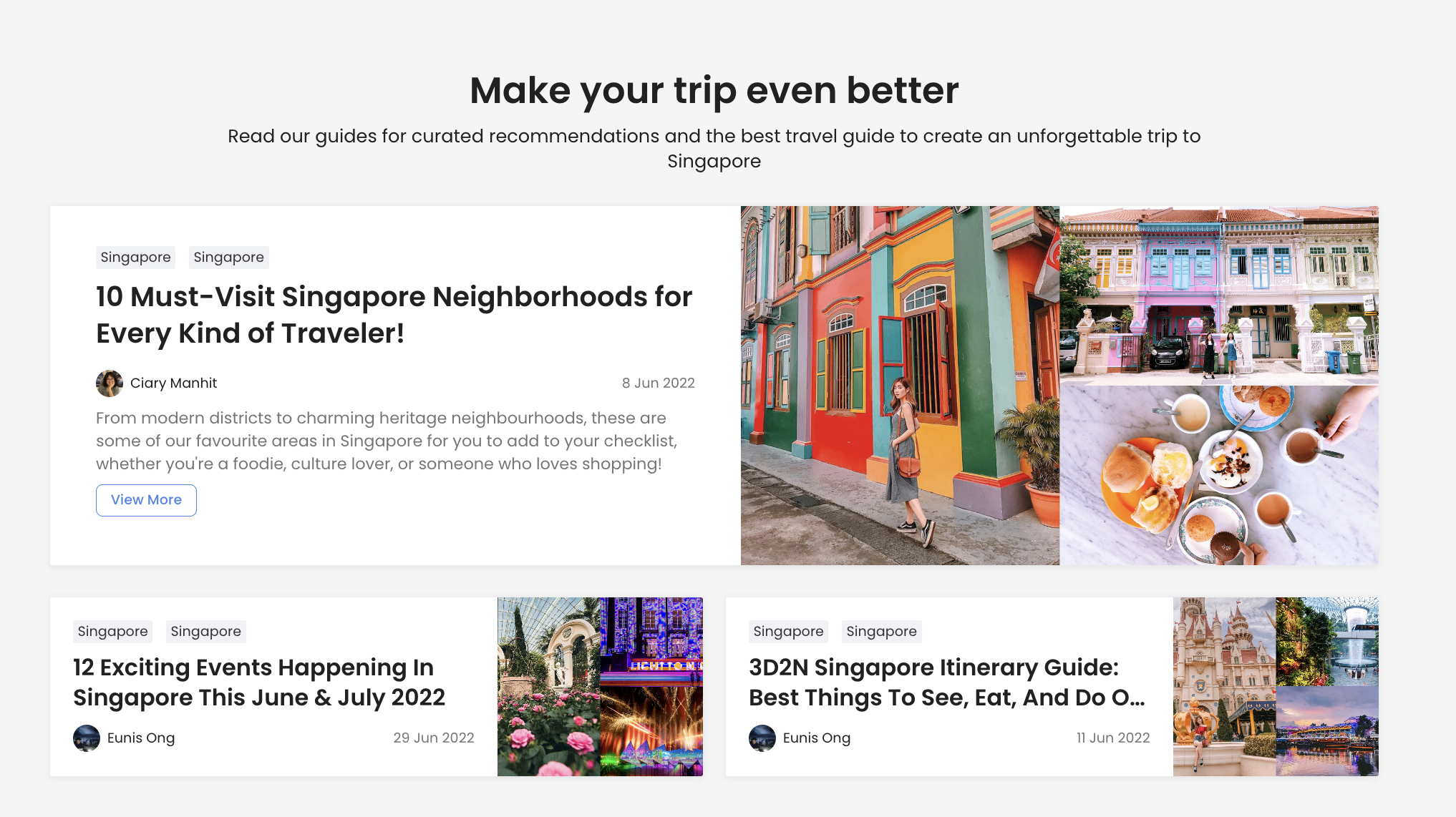Click the castle and waterfall collage

click(1276, 687)
